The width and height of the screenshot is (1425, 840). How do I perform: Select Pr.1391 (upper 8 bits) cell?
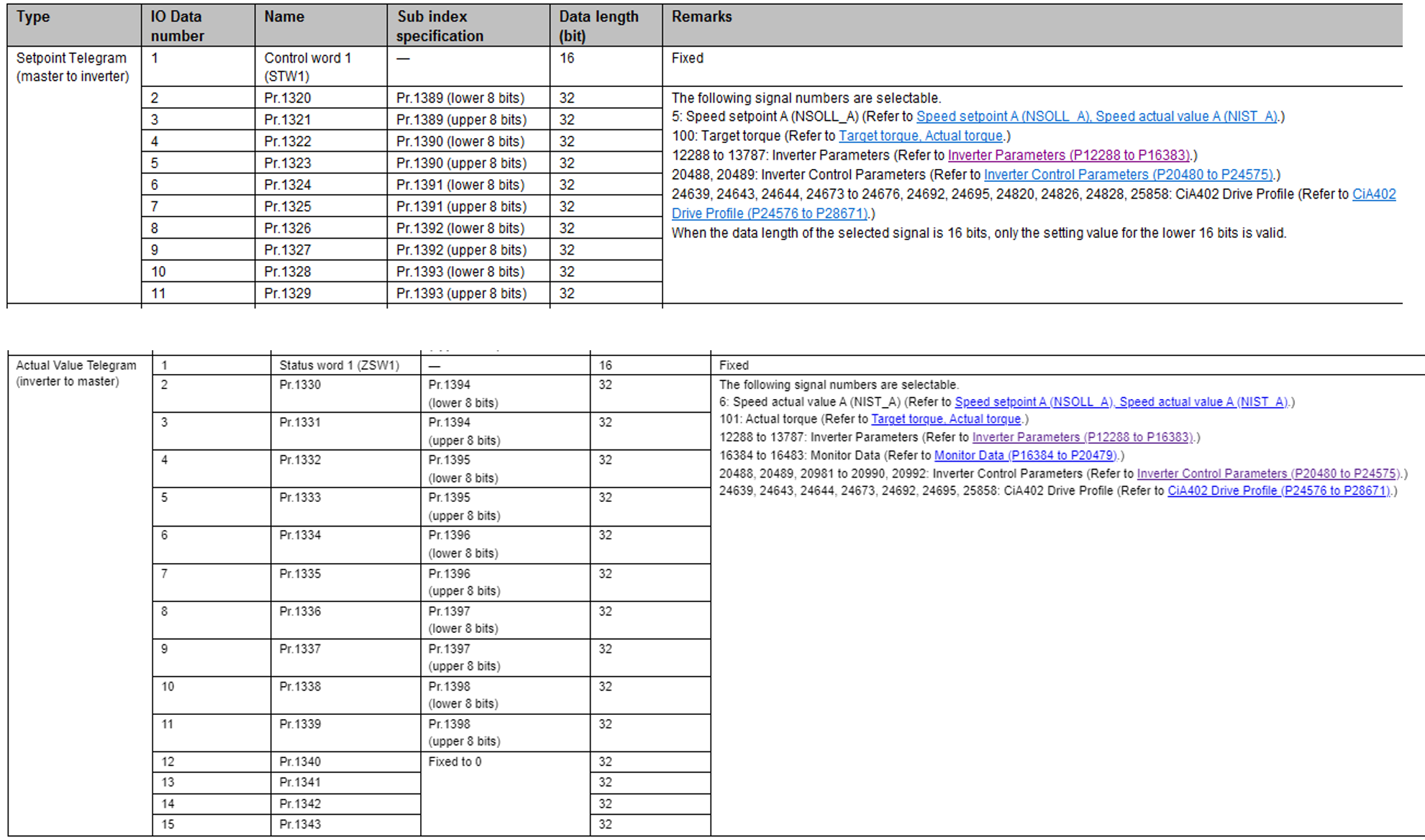pos(468,206)
